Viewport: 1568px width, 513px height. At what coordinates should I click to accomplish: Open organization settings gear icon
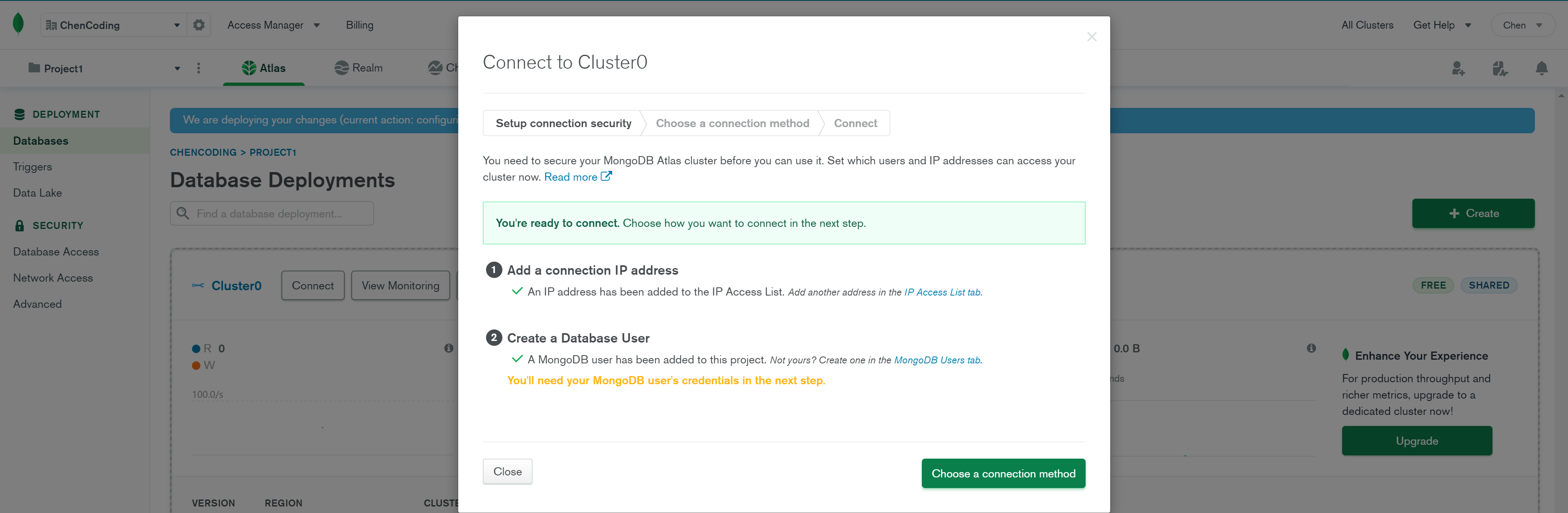pyautogui.click(x=199, y=25)
